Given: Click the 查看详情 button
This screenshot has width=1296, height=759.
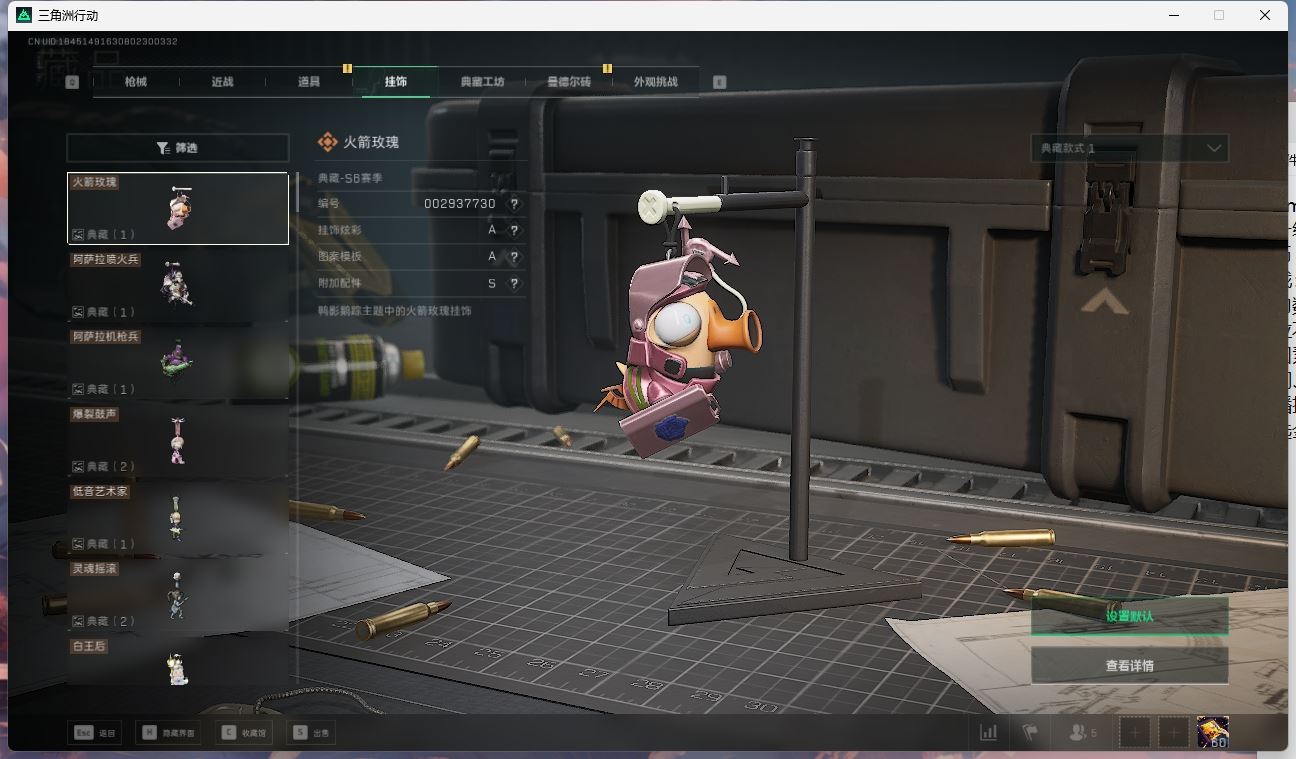Looking at the screenshot, I should [x=1129, y=666].
